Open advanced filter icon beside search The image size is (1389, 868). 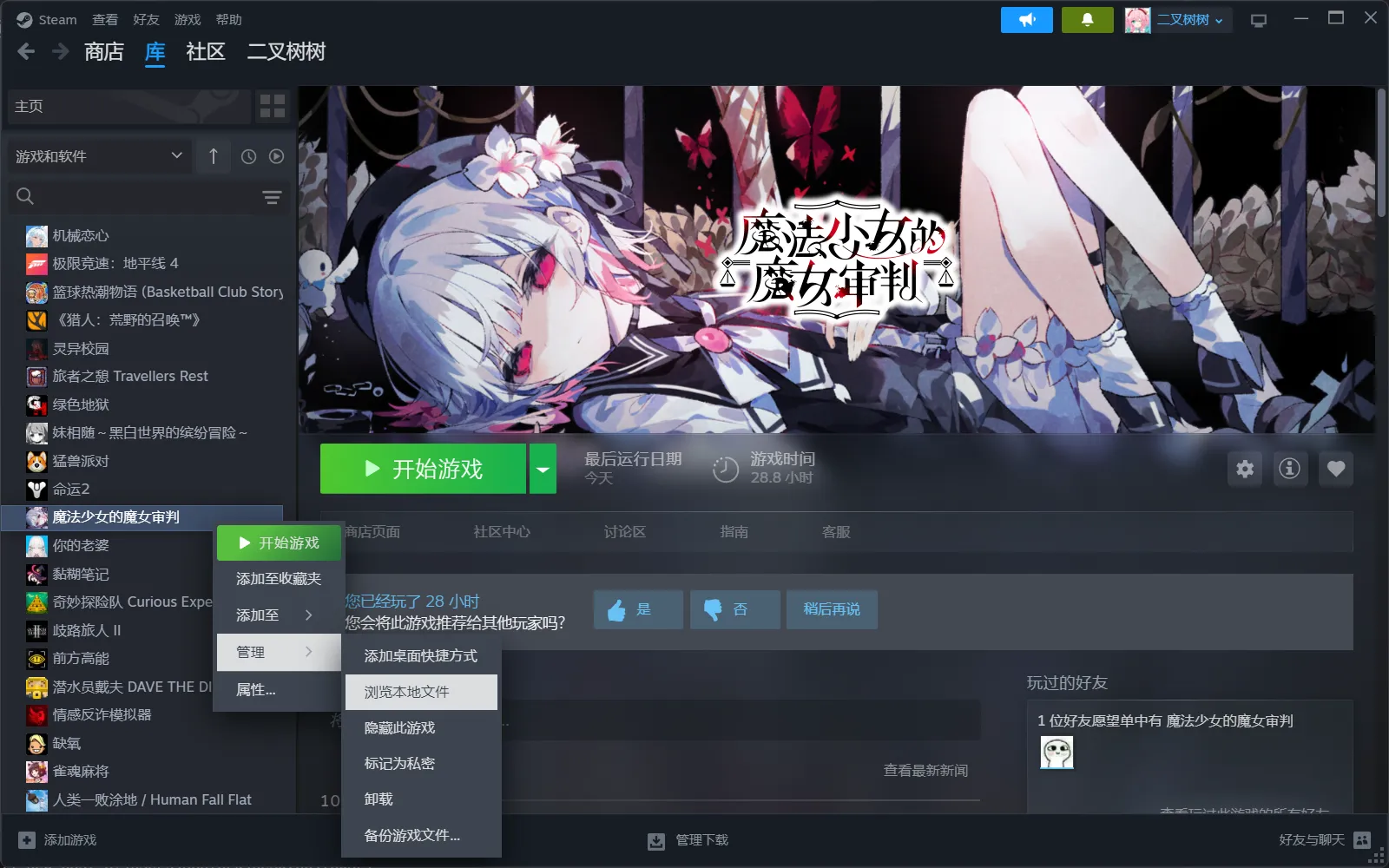click(x=272, y=197)
